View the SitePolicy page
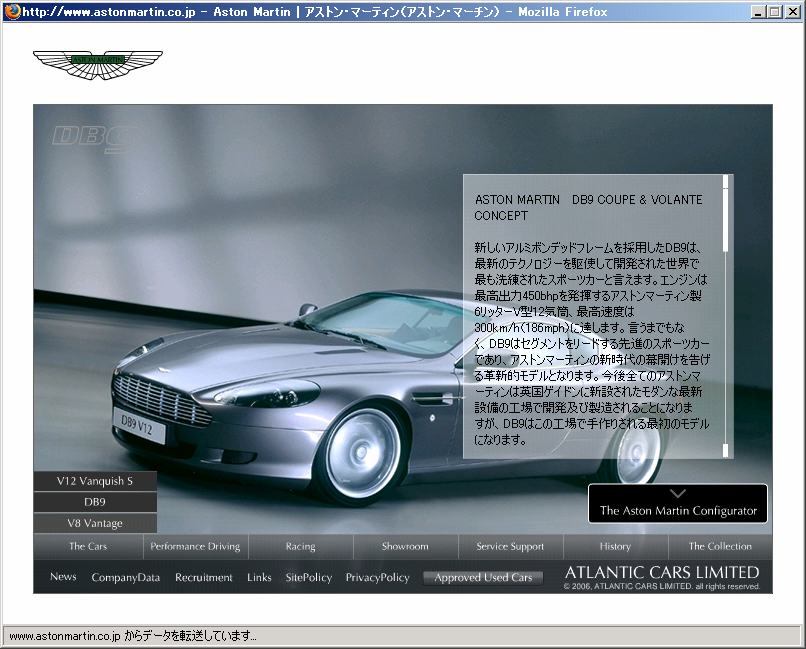 coord(309,578)
